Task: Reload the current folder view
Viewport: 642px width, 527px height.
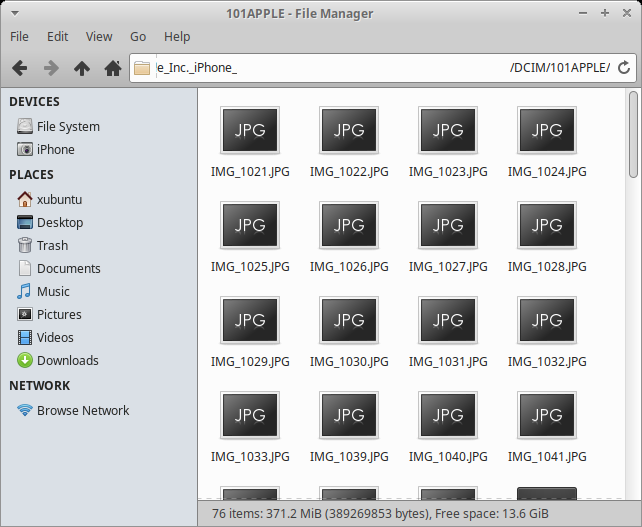Action: pyautogui.click(x=624, y=68)
